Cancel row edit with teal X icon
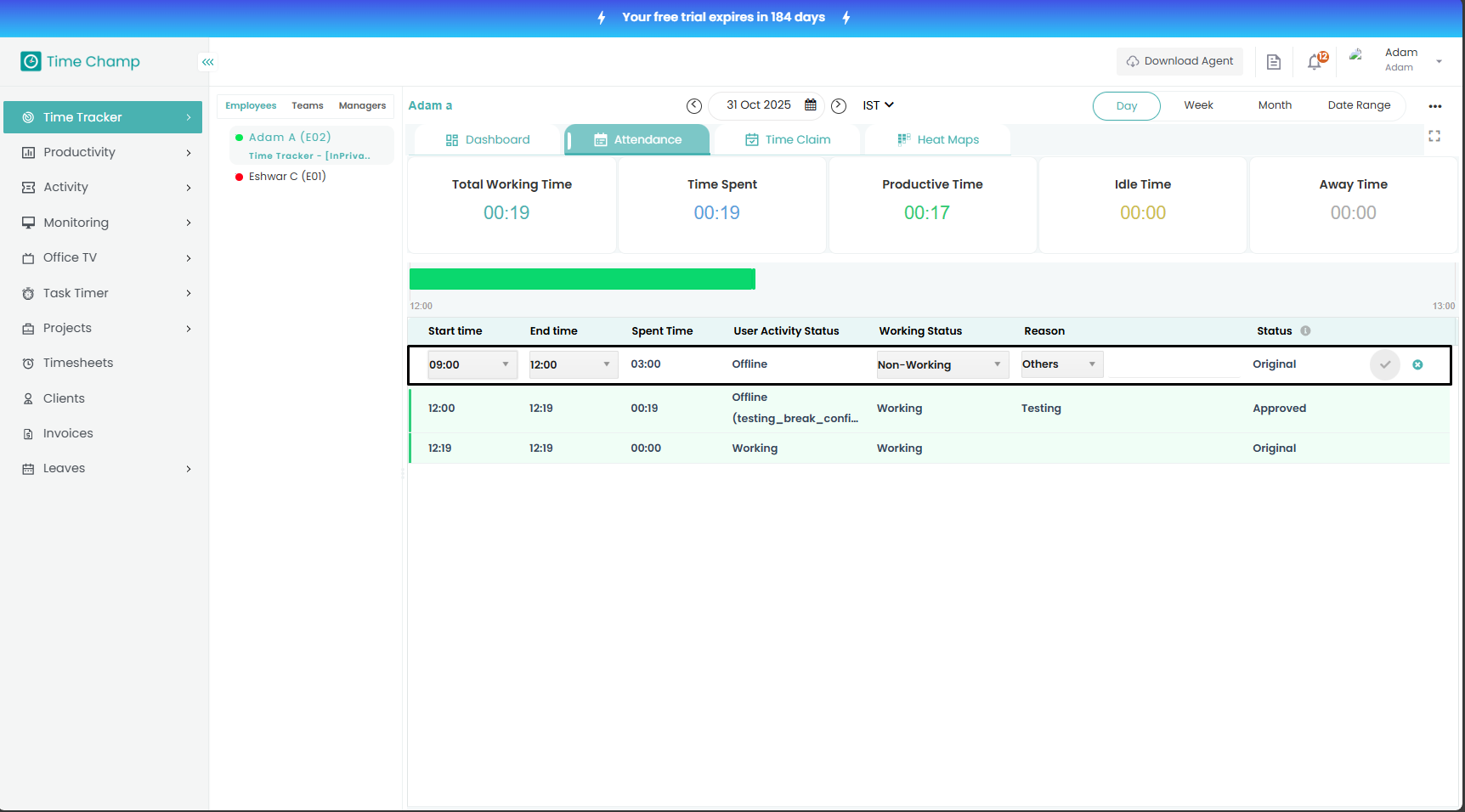This screenshot has height=812, width=1465. (x=1417, y=364)
